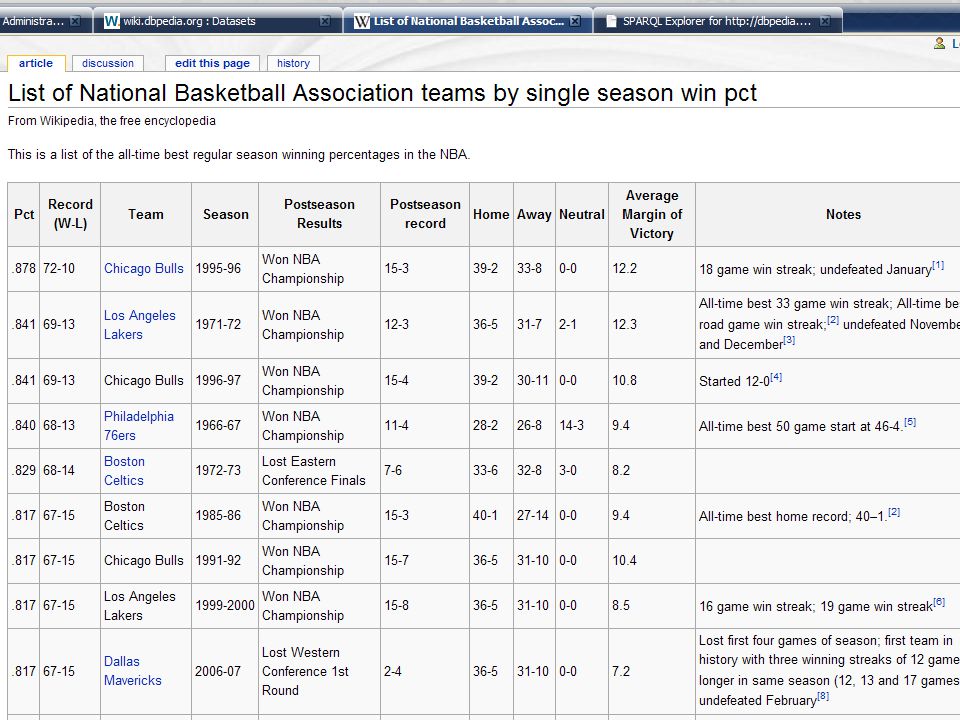Switch to wiki.dbpedia.org : Datasets tab
The width and height of the screenshot is (960, 720).
pos(189,21)
